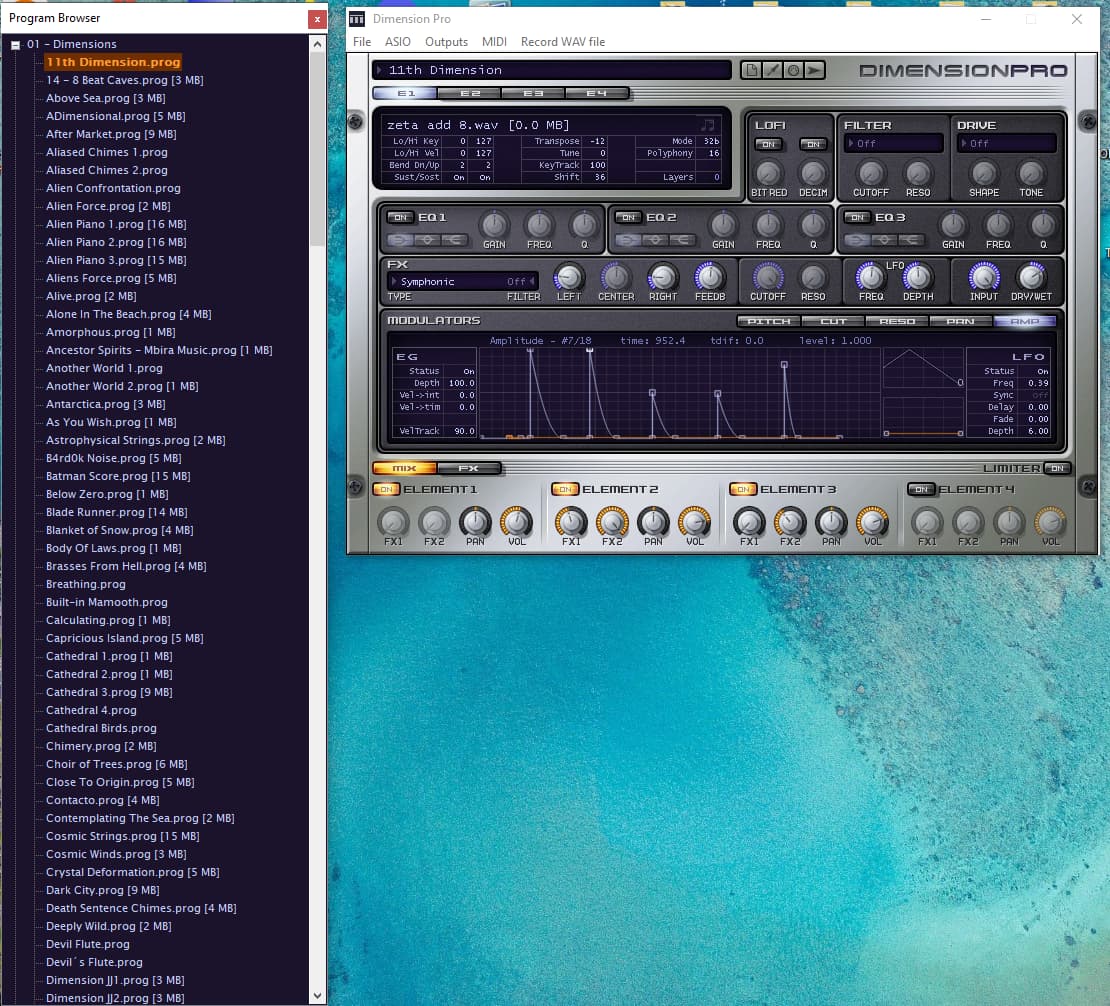This screenshot has width=1110, height=1006.
Task: Select Cathedral Birds.prog in browser
Action: click(101, 728)
